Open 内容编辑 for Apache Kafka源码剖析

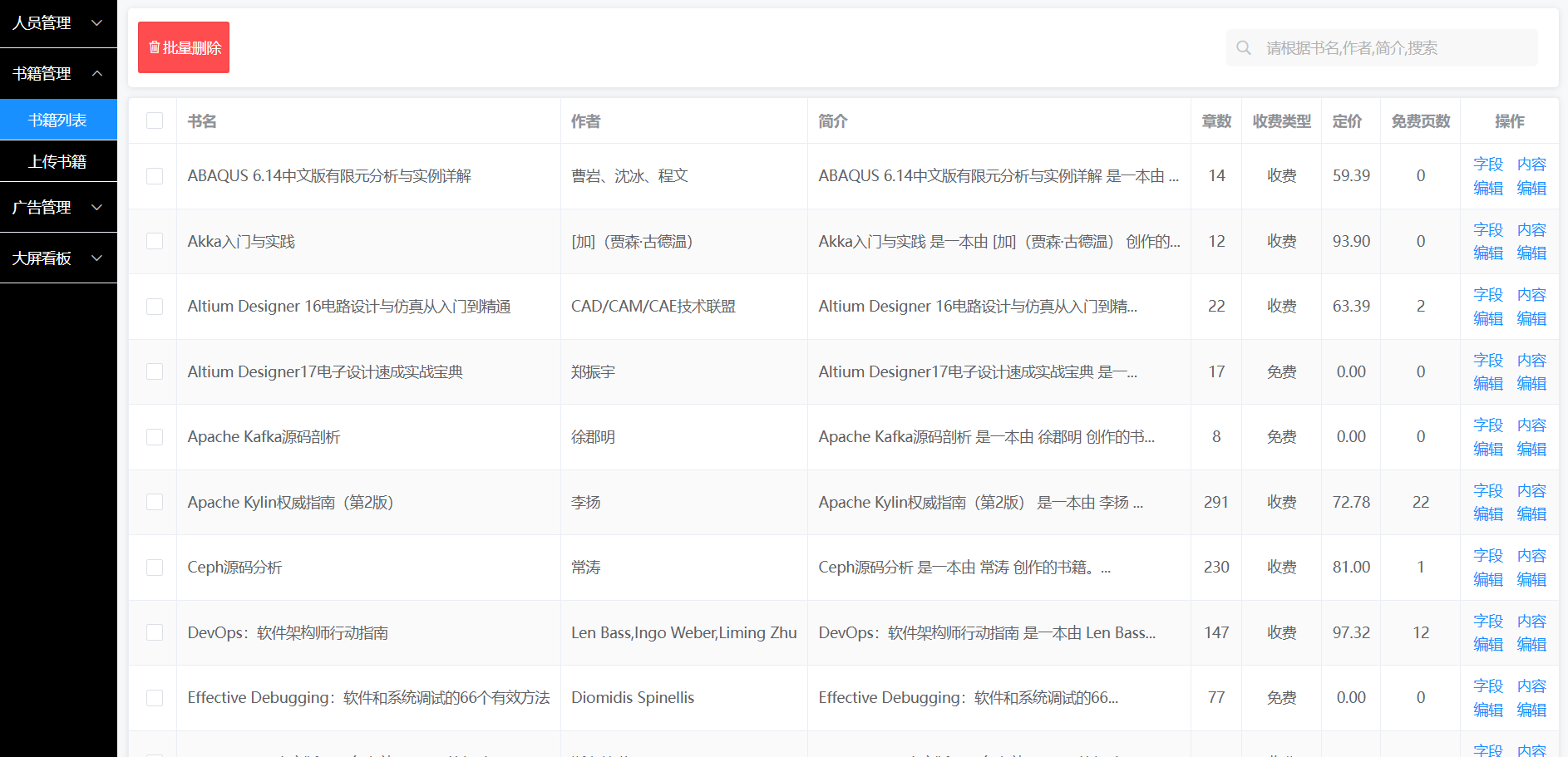point(1531,437)
